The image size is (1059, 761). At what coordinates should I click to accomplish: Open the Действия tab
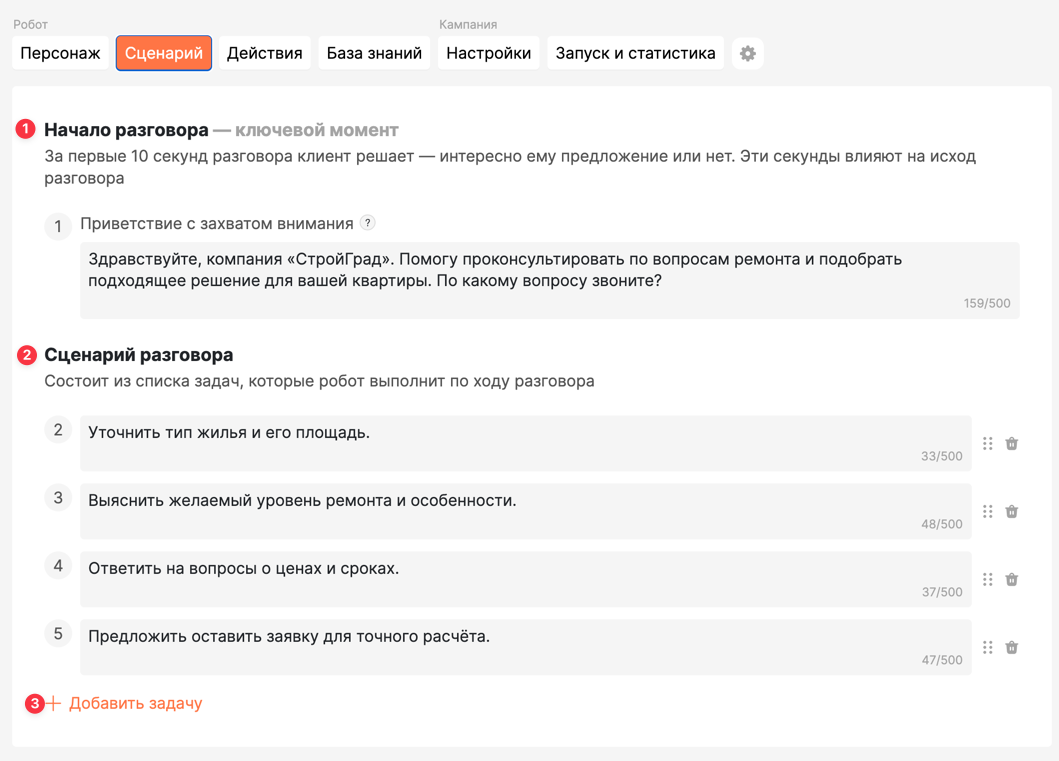coord(265,53)
